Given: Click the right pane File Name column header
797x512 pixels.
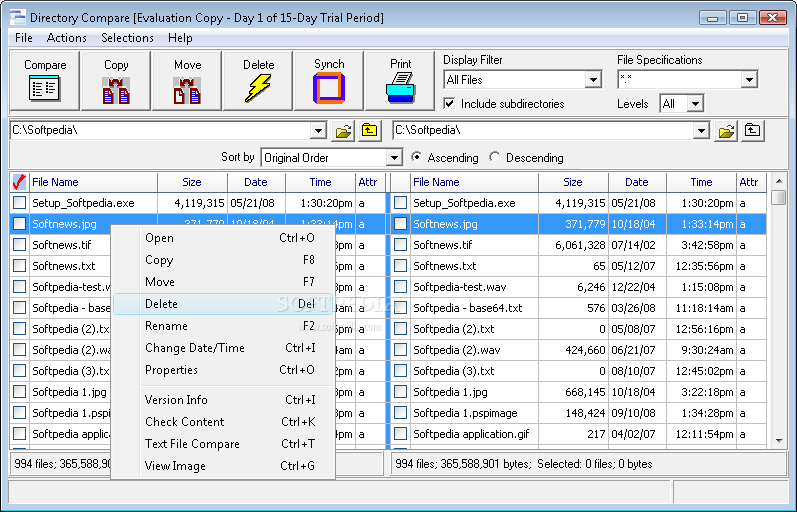Looking at the screenshot, I should [474, 182].
